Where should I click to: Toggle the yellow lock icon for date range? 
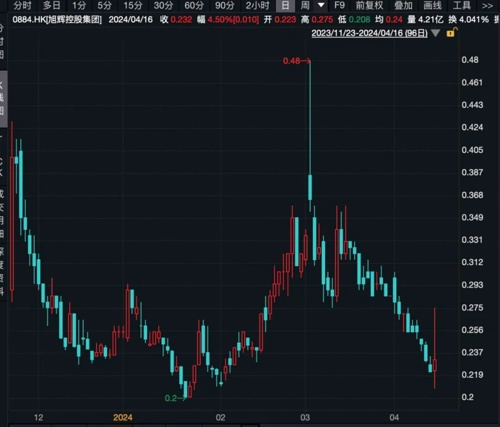pos(451,33)
